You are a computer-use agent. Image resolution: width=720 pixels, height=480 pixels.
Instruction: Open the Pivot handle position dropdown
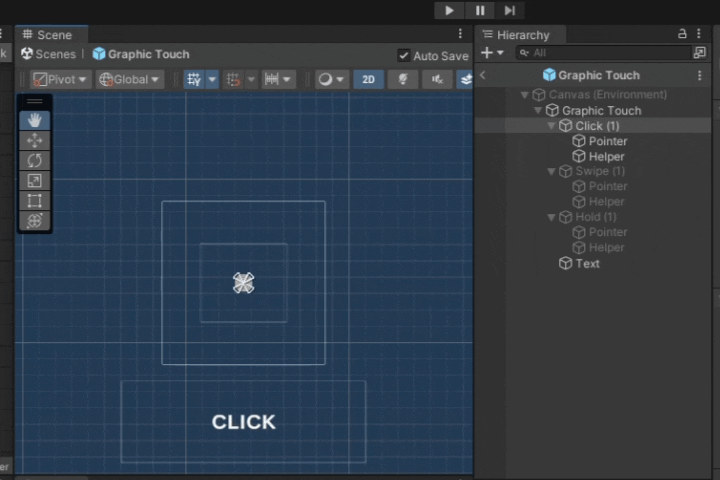pyautogui.click(x=60, y=79)
